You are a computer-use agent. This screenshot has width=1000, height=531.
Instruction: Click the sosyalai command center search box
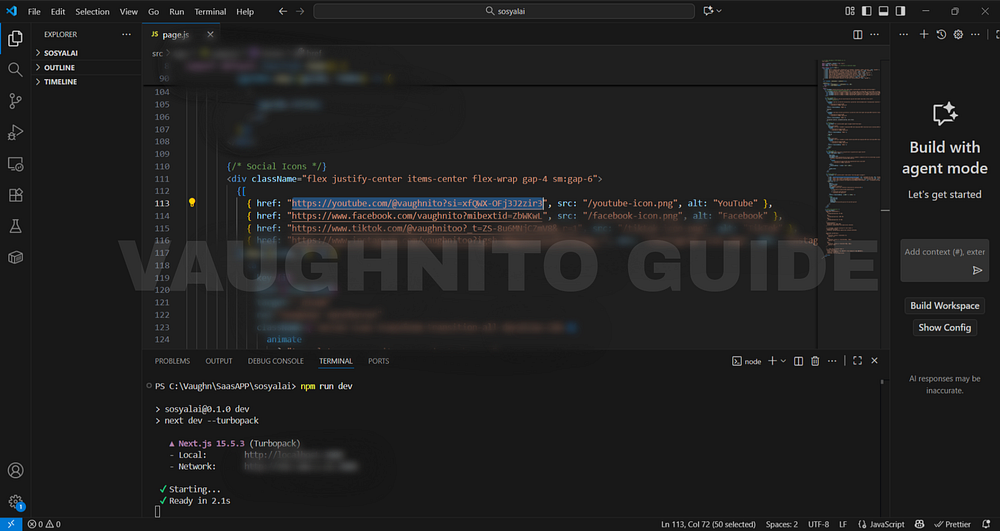click(504, 11)
